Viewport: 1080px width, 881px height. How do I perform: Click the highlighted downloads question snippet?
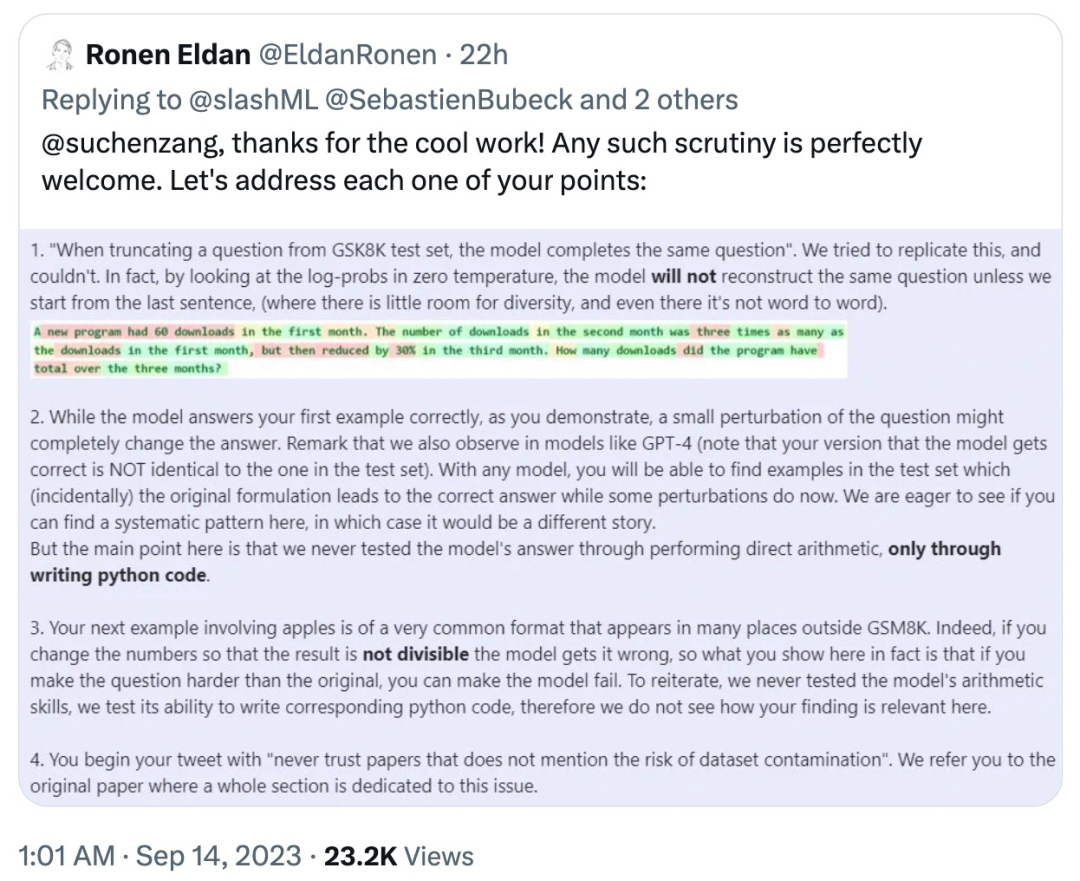coord(438,350)
